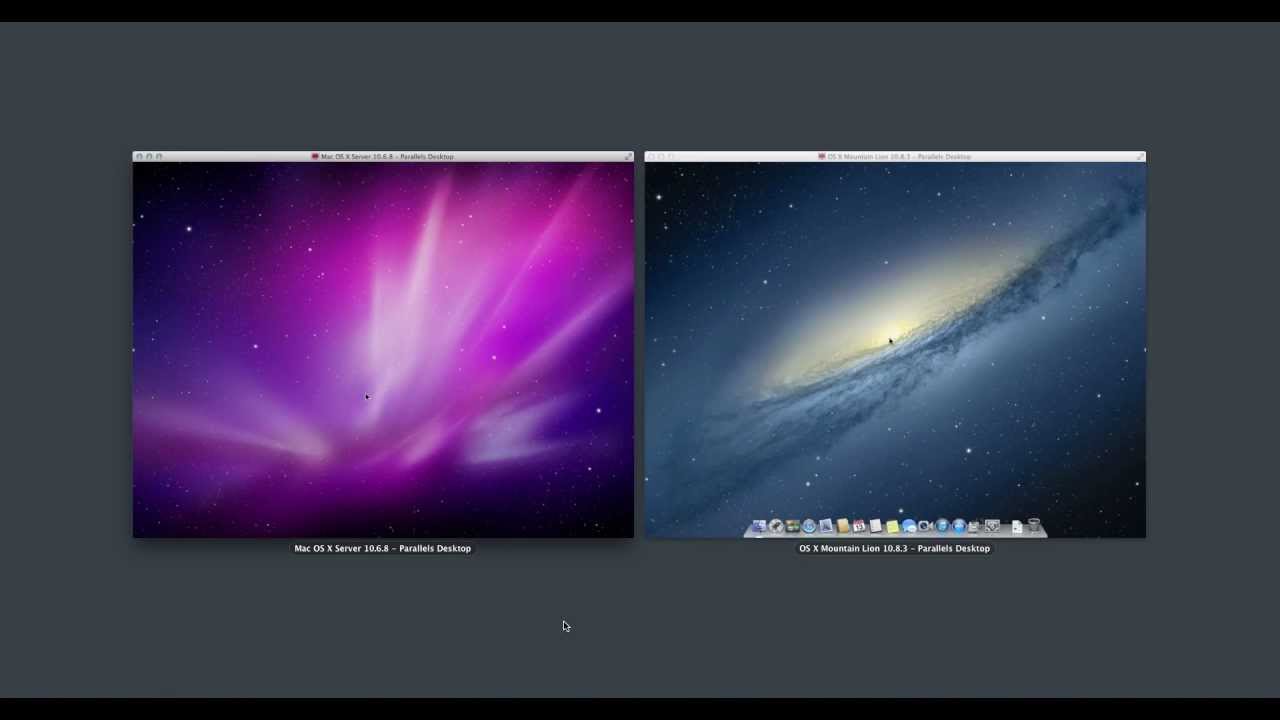Open iTunes icon in Mountain Lion dock

pos(942,526)
